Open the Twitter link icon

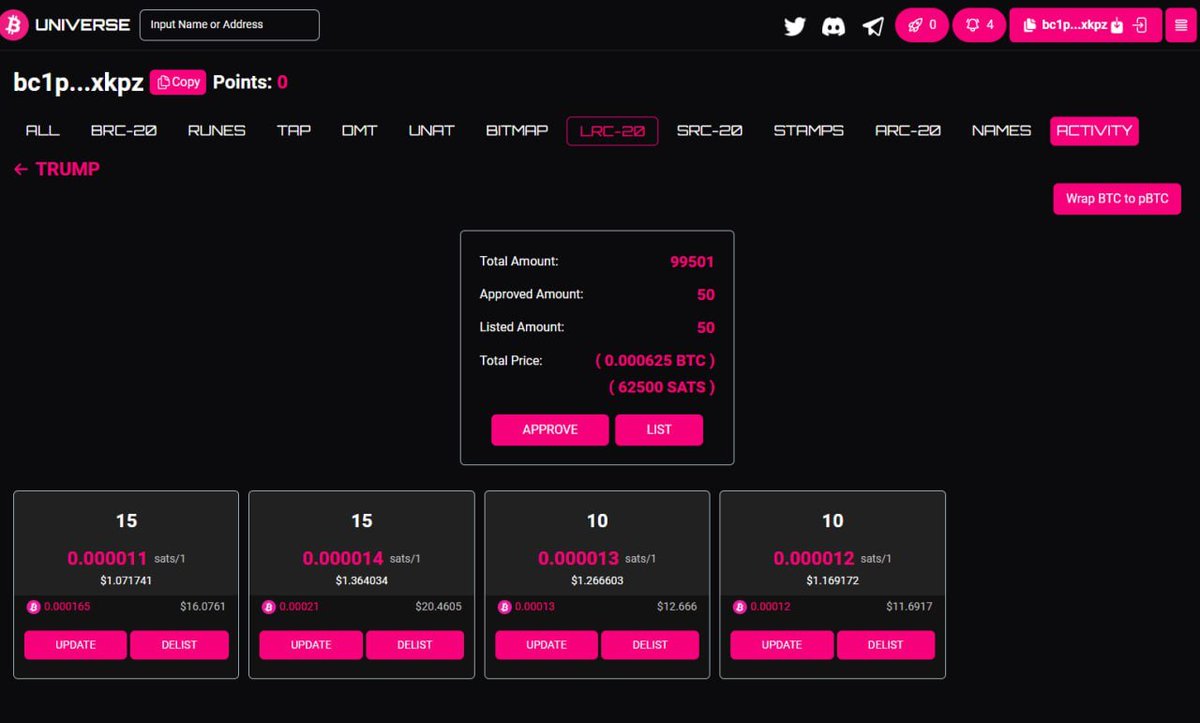coord(795,26)
